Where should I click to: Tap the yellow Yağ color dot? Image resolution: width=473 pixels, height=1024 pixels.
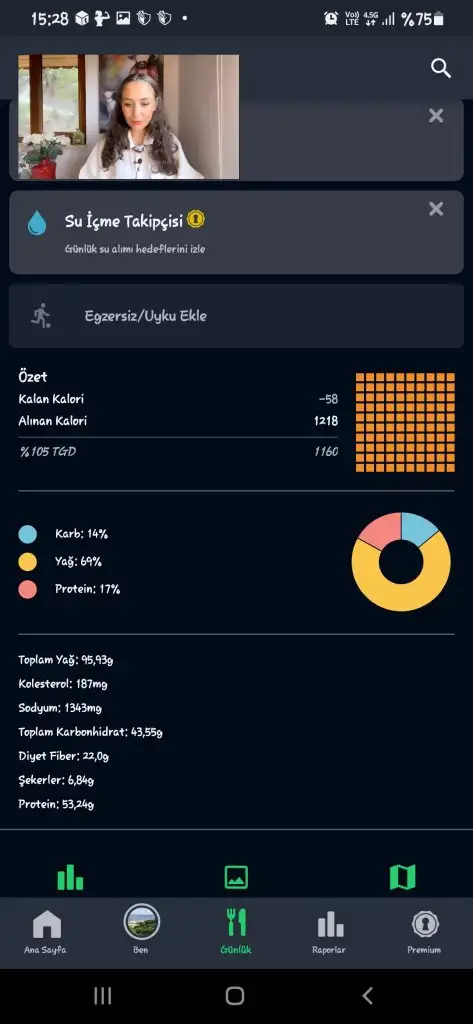click(27, 562)
